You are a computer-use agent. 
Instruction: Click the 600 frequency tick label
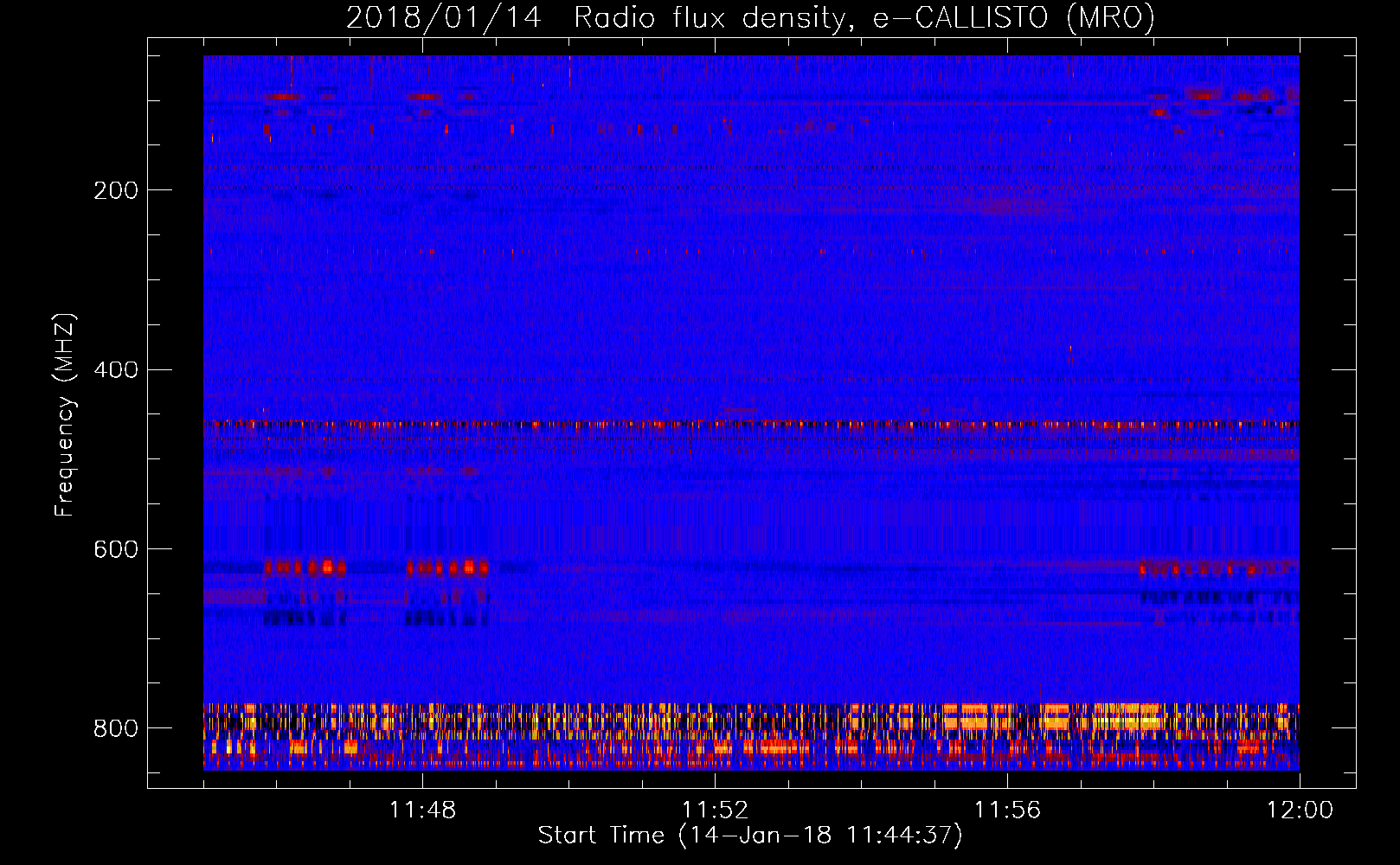point(116,550)
